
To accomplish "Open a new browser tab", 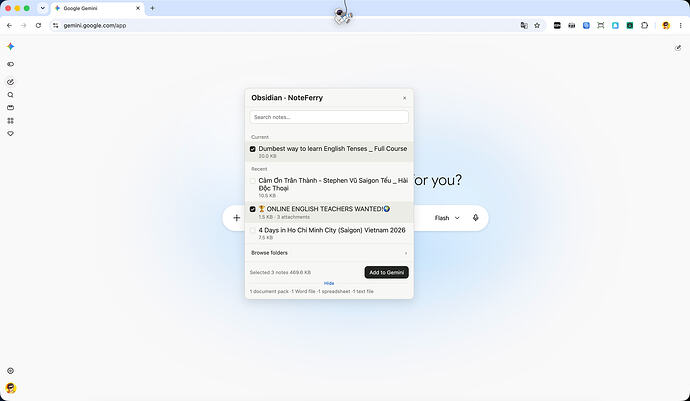I will point(152,8).
